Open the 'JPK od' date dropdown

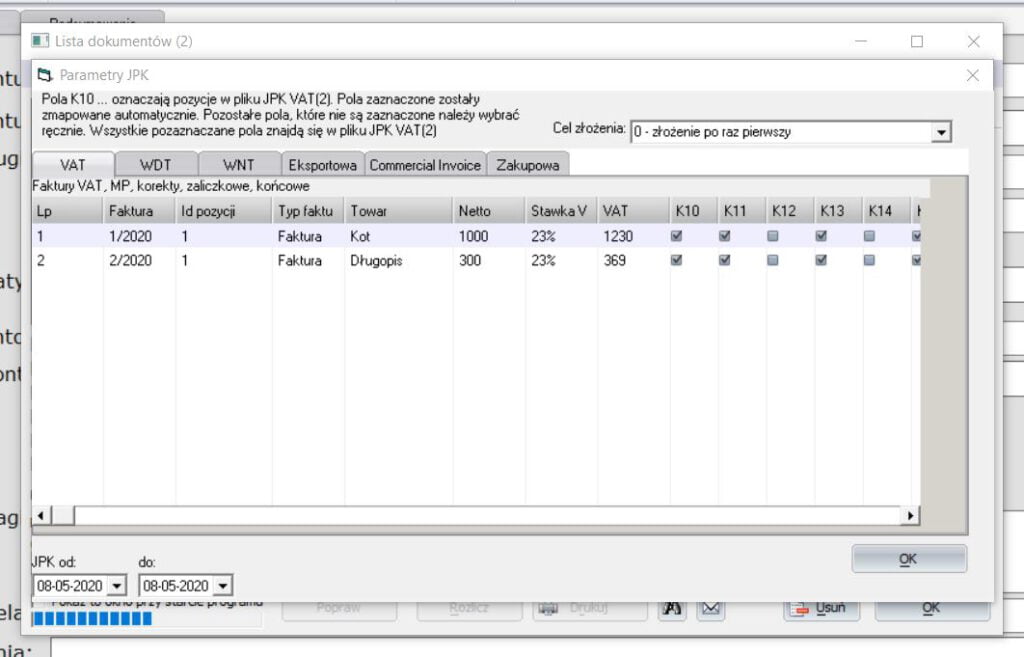(118, 585)
